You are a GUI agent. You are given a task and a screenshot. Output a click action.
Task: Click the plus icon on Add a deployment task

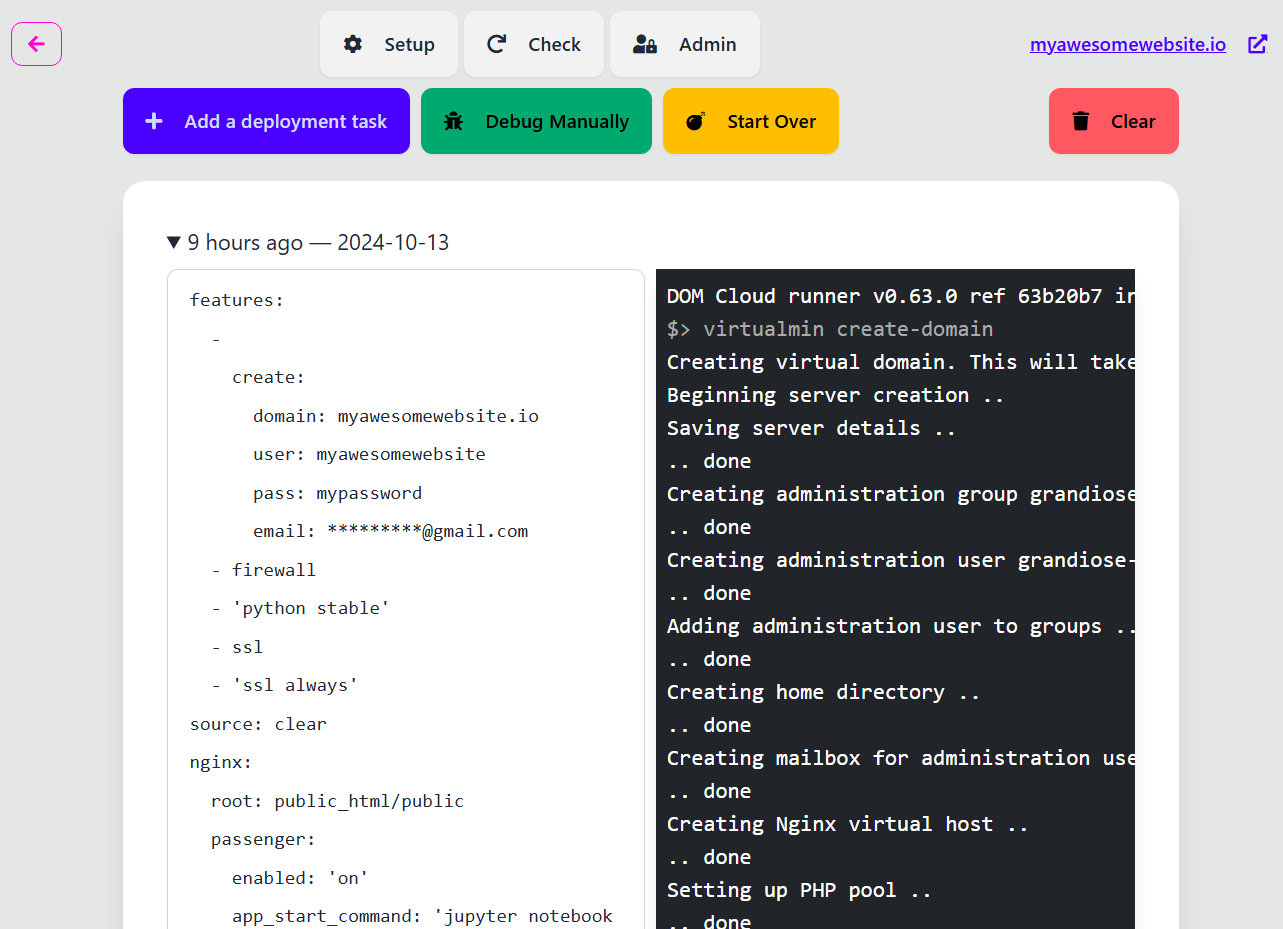coord(154,121)
